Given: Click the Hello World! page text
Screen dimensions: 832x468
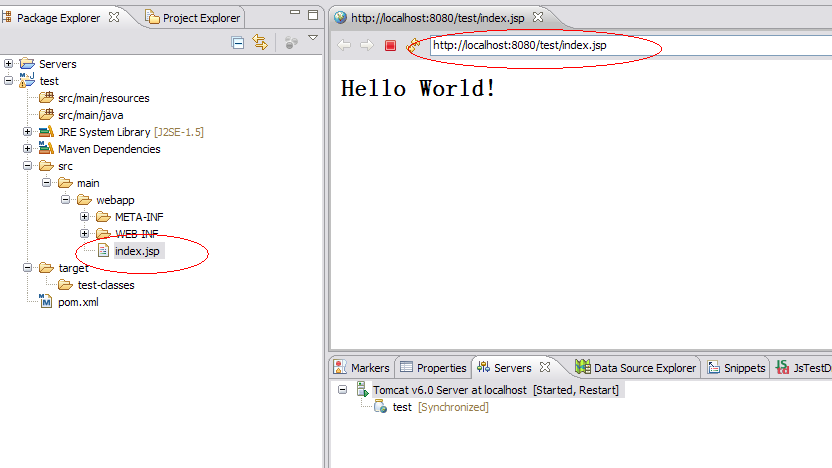Looking at the screenshot, I should 418,88.
